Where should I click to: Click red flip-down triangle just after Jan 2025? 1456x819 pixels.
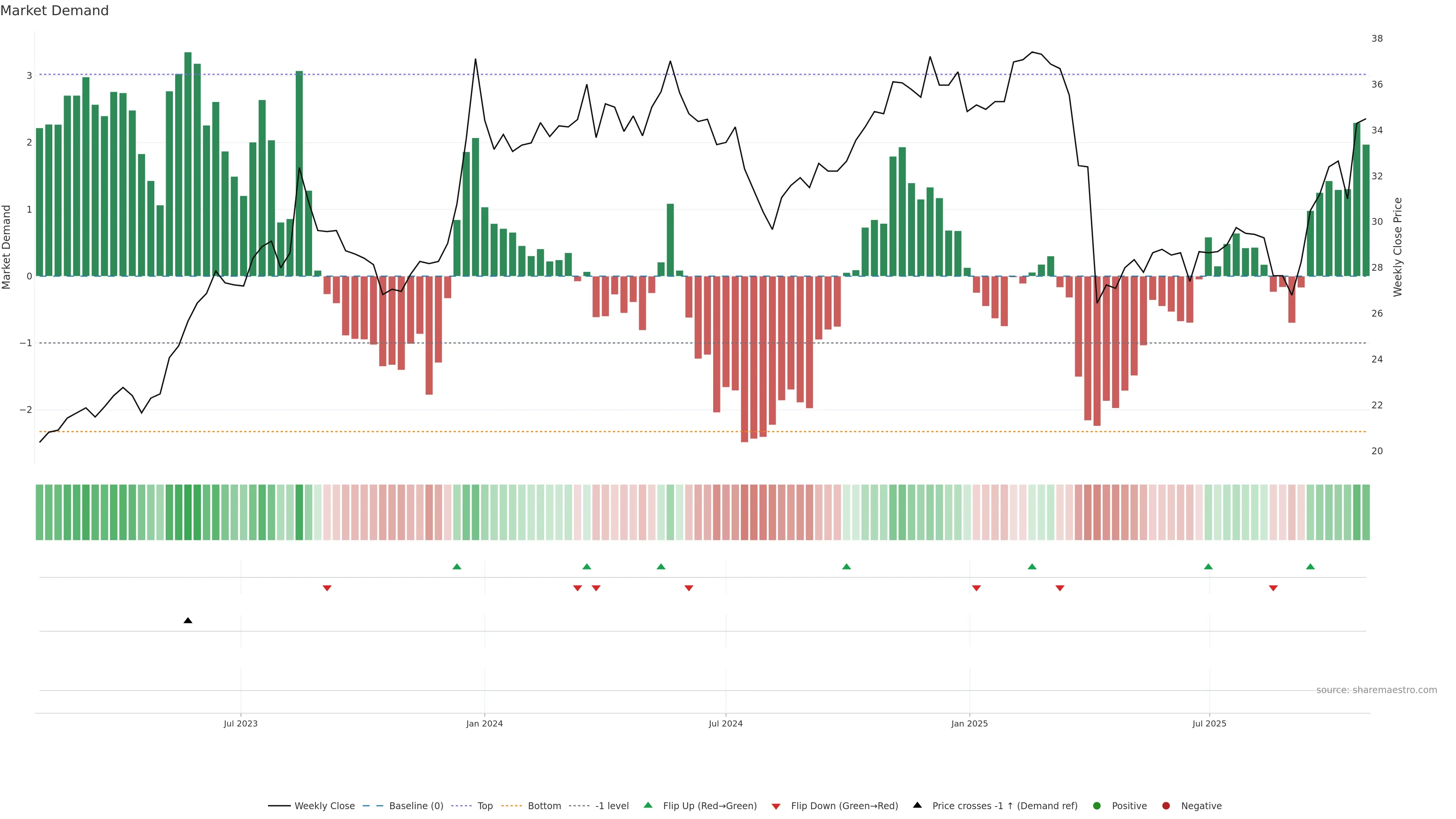pos(976,588)
